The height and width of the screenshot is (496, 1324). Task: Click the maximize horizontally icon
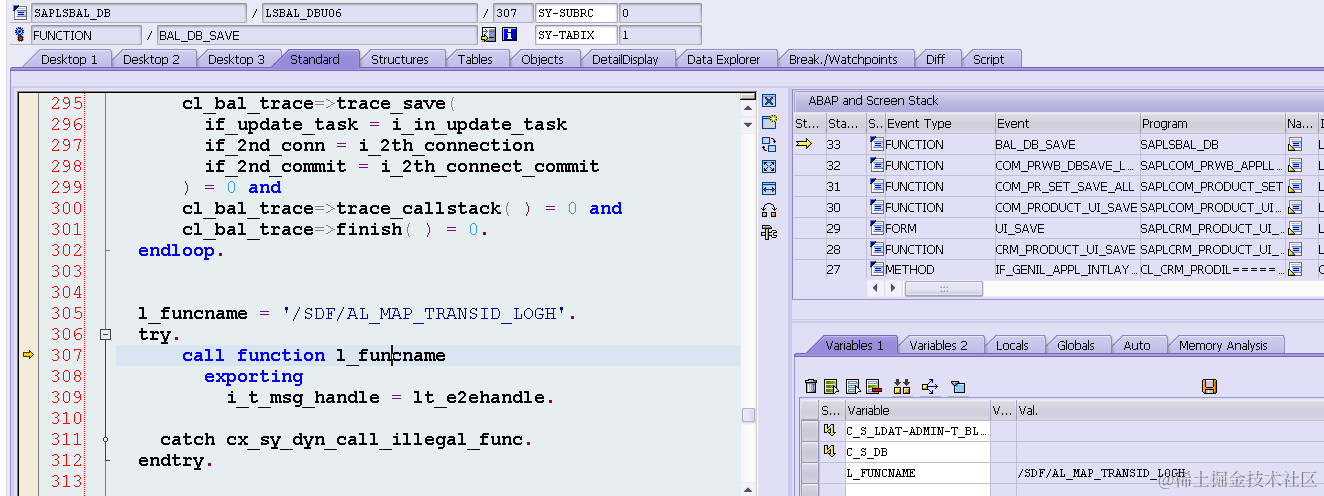click(x=769, y=188)
